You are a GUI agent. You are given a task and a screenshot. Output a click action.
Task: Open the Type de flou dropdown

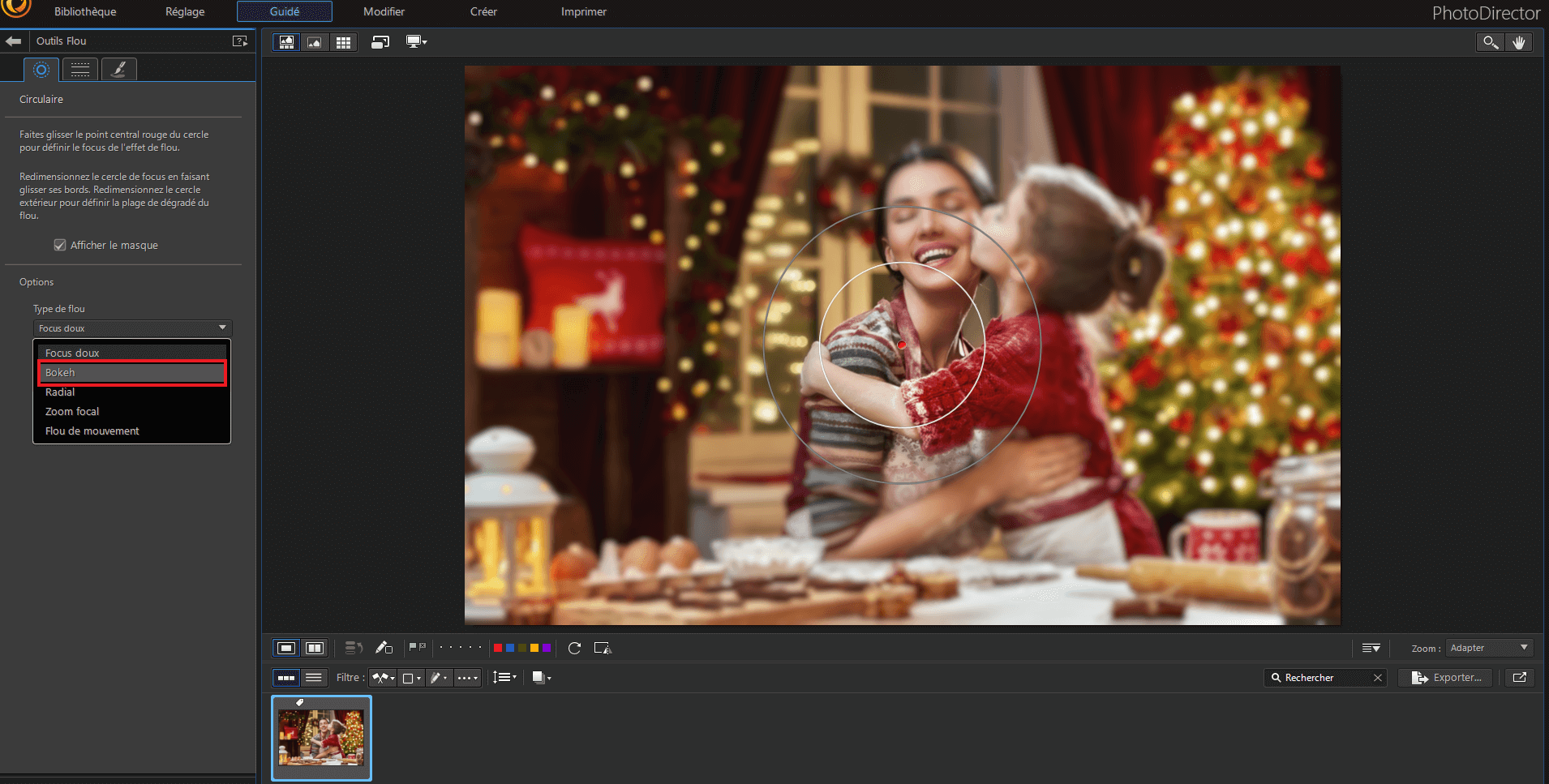pos(132,328)
